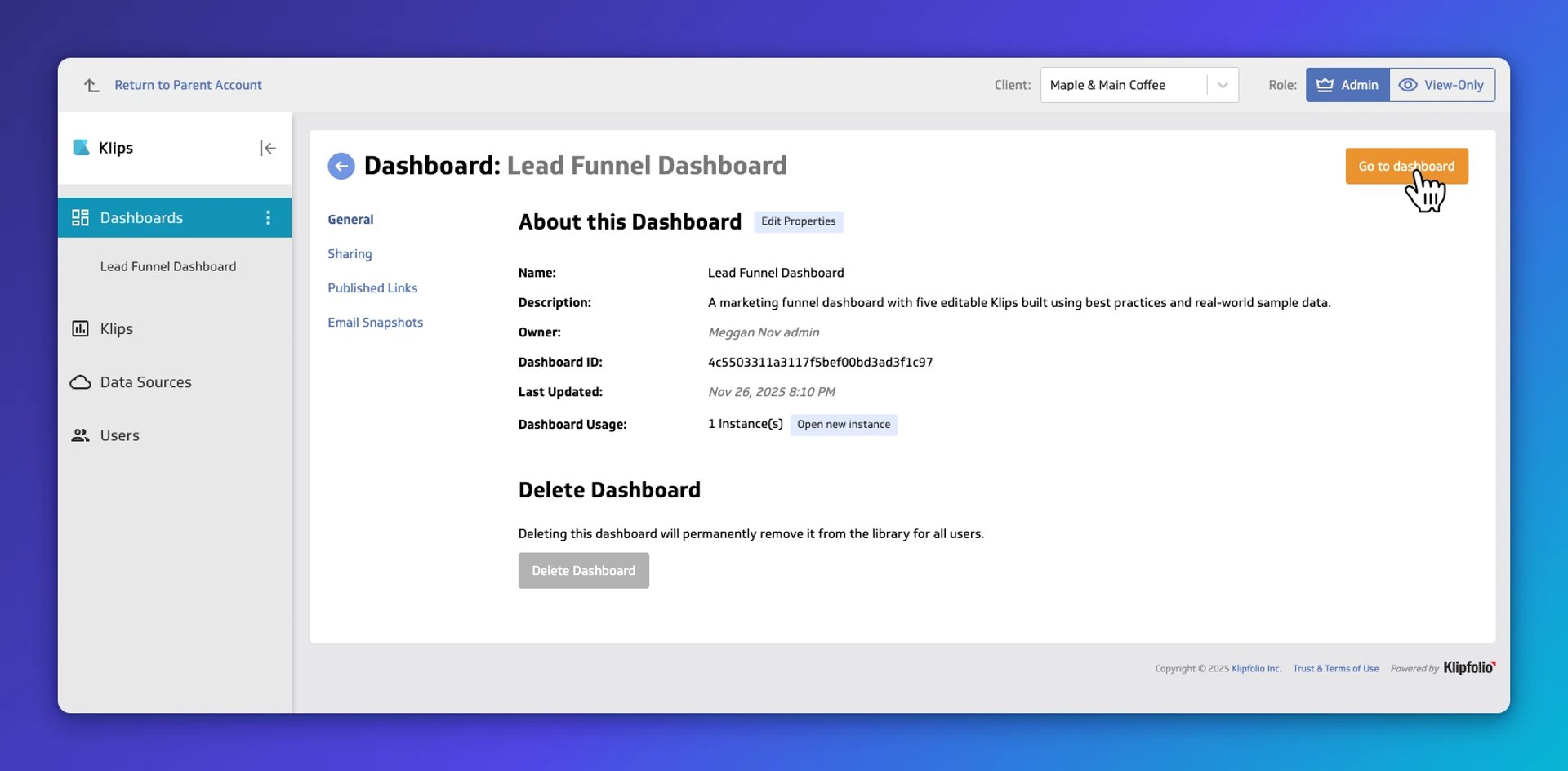Expand the Client dropdown chevron
Screen dimensions: 1568x771
[1223, 85]
